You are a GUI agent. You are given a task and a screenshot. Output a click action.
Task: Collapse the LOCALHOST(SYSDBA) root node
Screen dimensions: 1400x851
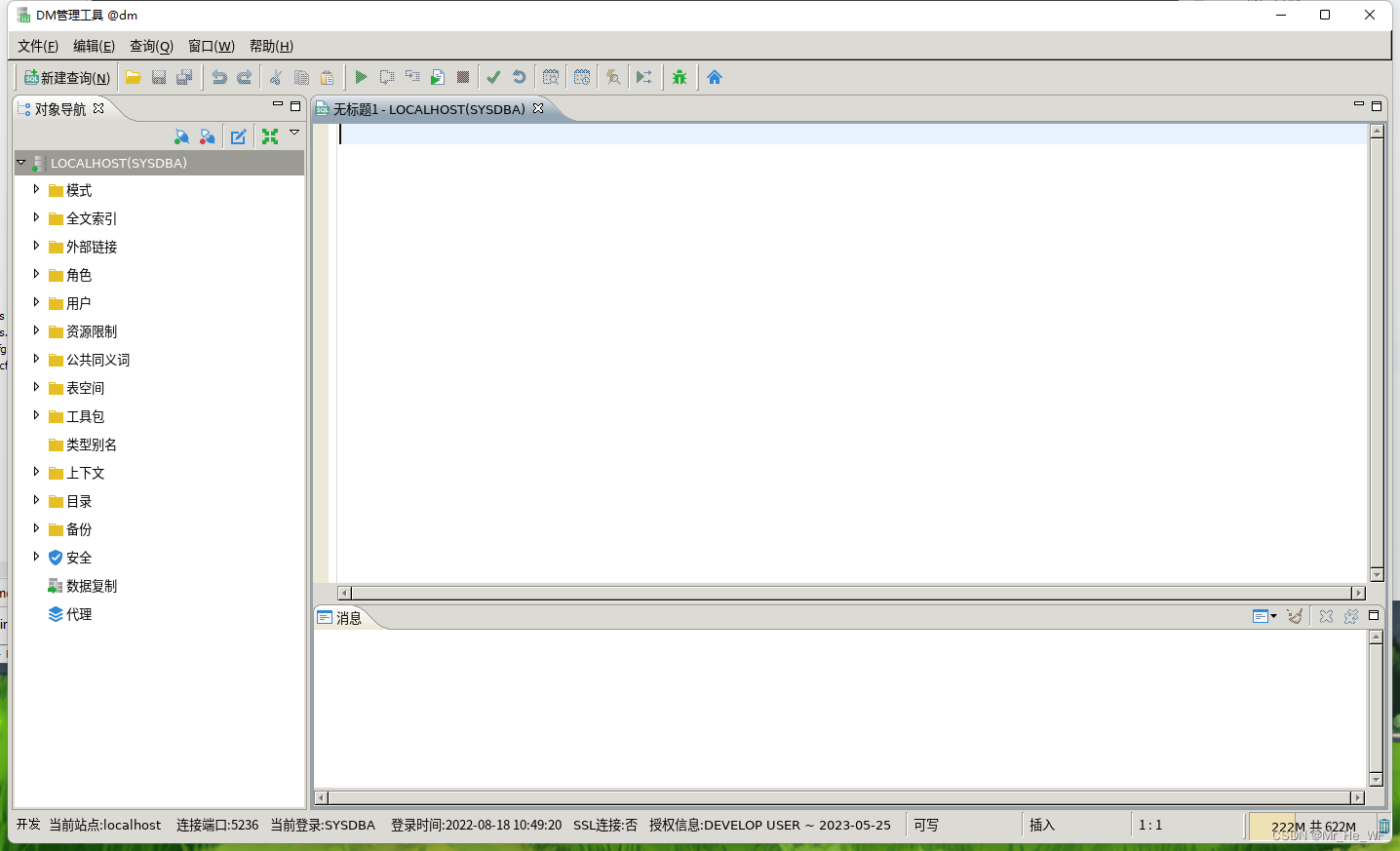click(20, 163)
